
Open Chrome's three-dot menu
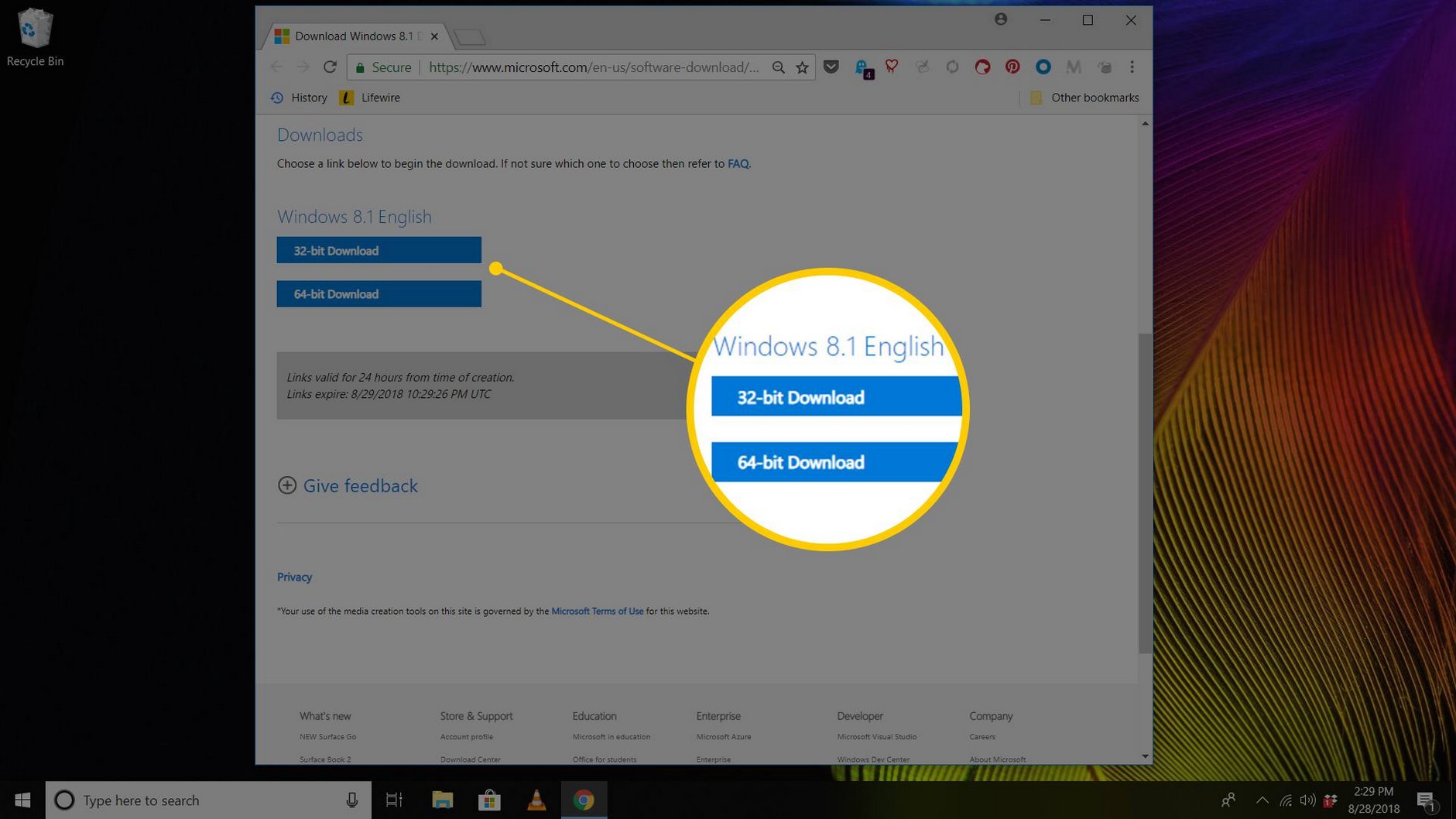(x=1132, y=67)
